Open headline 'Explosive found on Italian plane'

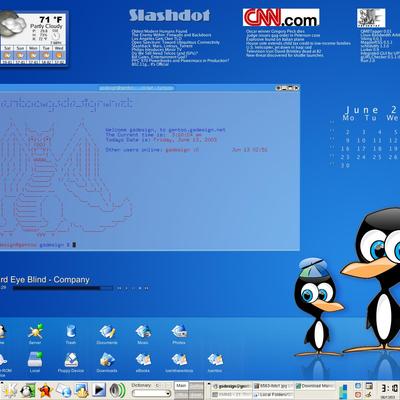point(275,39)
